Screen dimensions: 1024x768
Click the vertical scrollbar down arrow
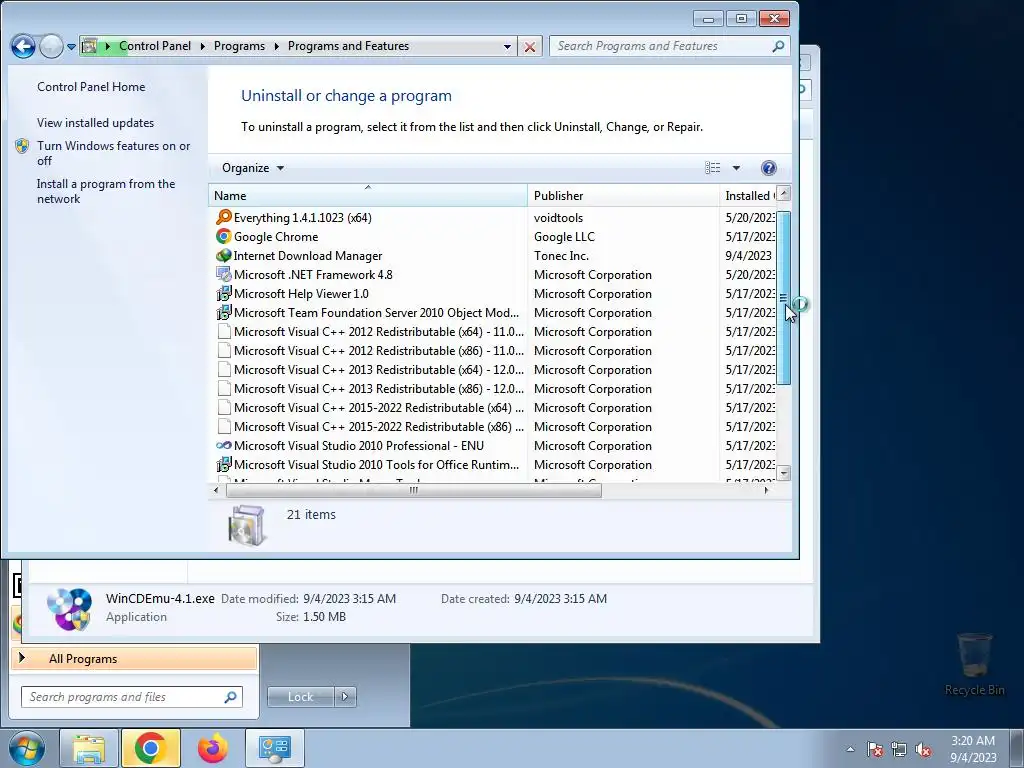784,473
